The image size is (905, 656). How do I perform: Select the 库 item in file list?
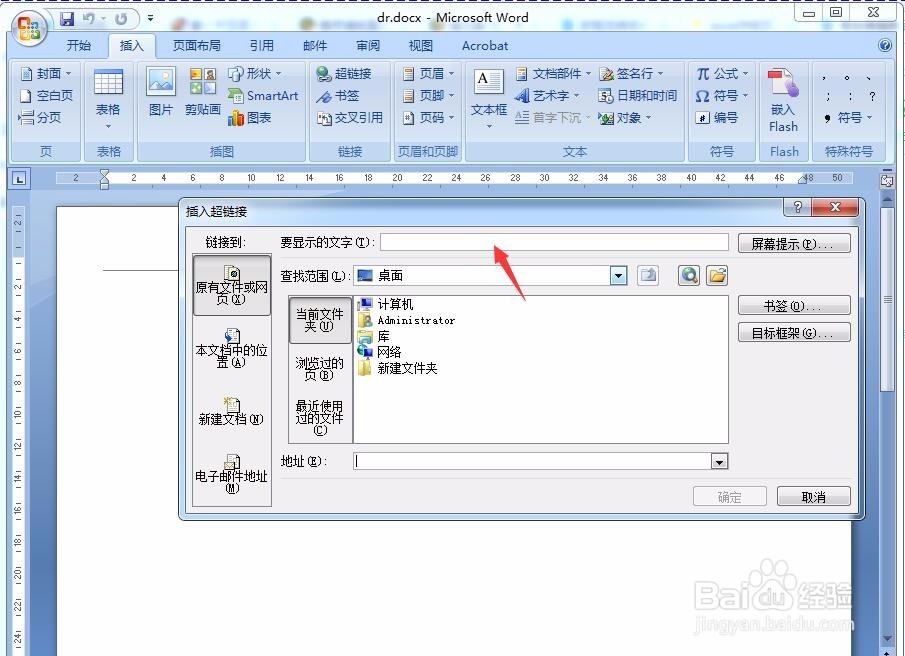click(x=374, y=336)
